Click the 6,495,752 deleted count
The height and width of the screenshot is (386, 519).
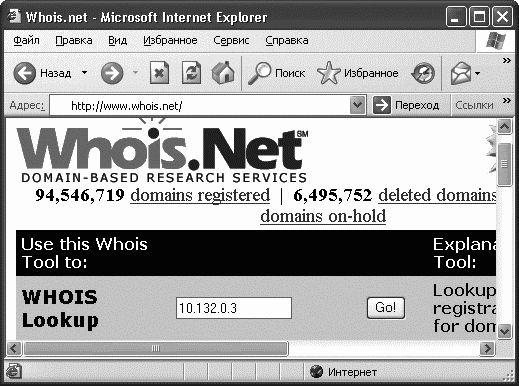(332, 195)
